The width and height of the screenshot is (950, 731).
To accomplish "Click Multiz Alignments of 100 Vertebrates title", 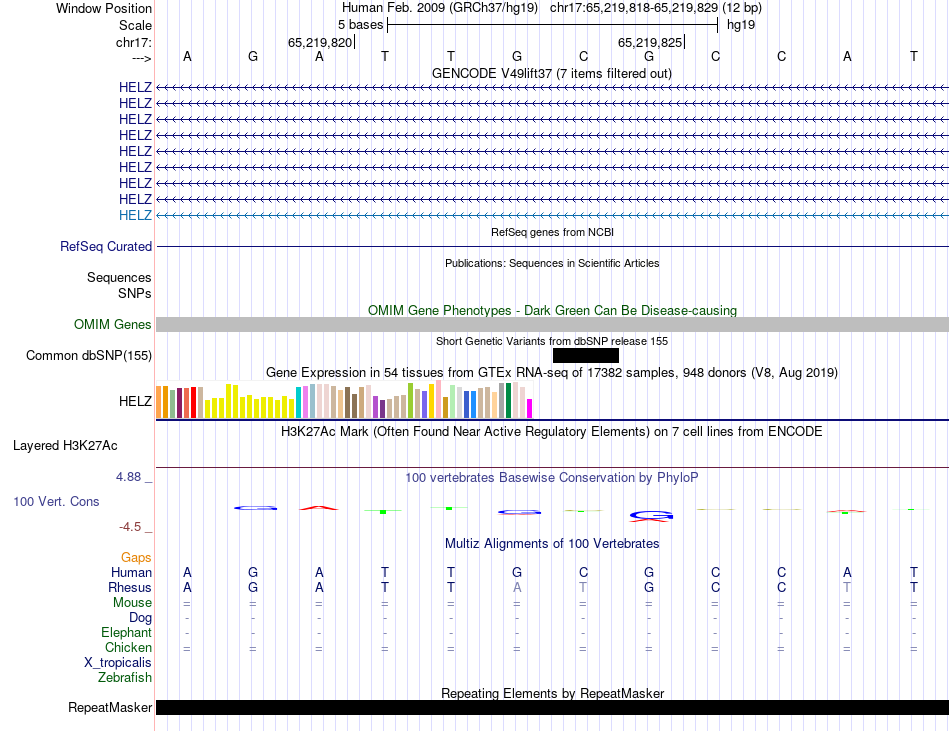I will coord(552,543).
